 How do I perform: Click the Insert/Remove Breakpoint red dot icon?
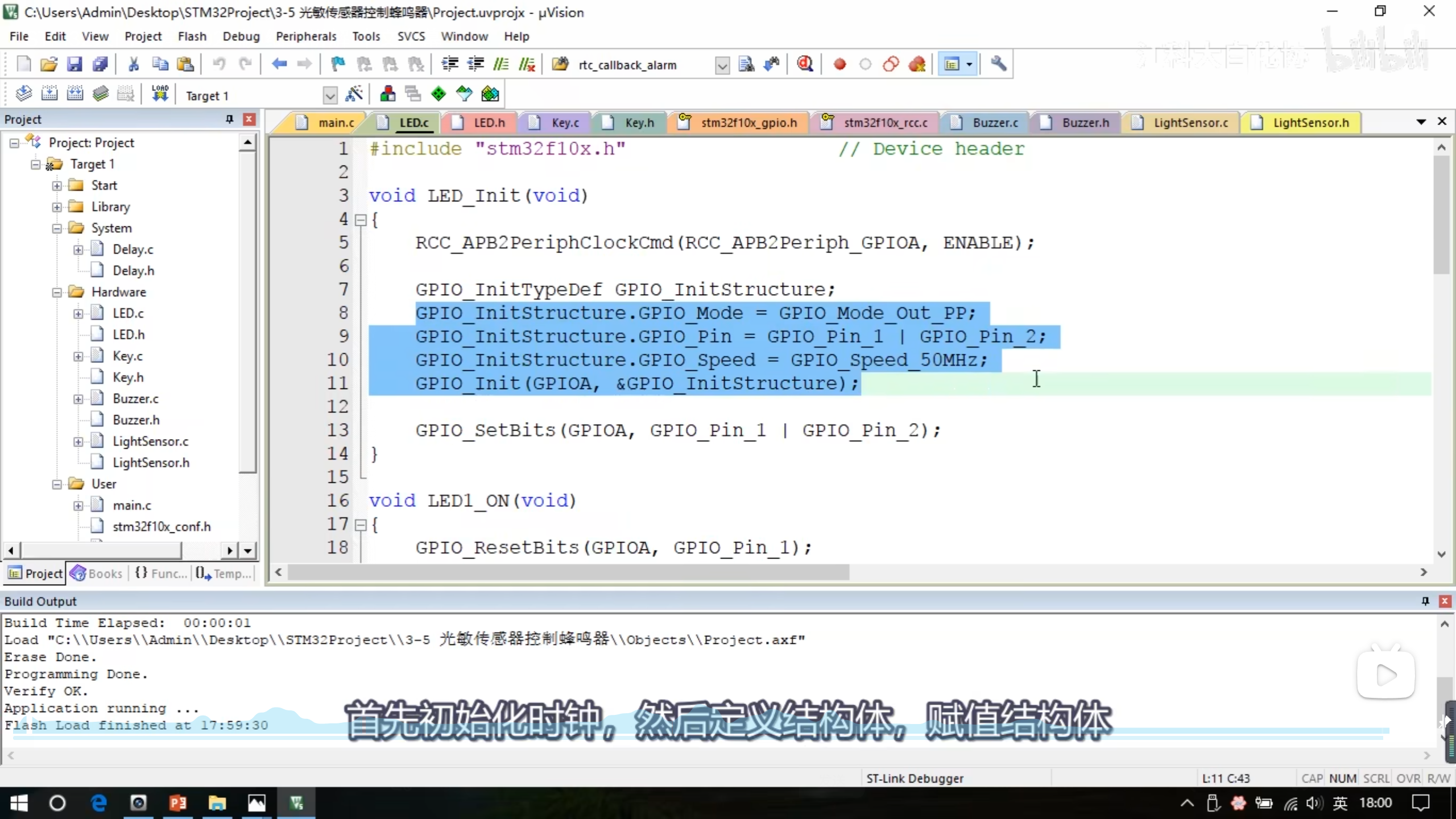pyautogui.click(x=839, y=64)
